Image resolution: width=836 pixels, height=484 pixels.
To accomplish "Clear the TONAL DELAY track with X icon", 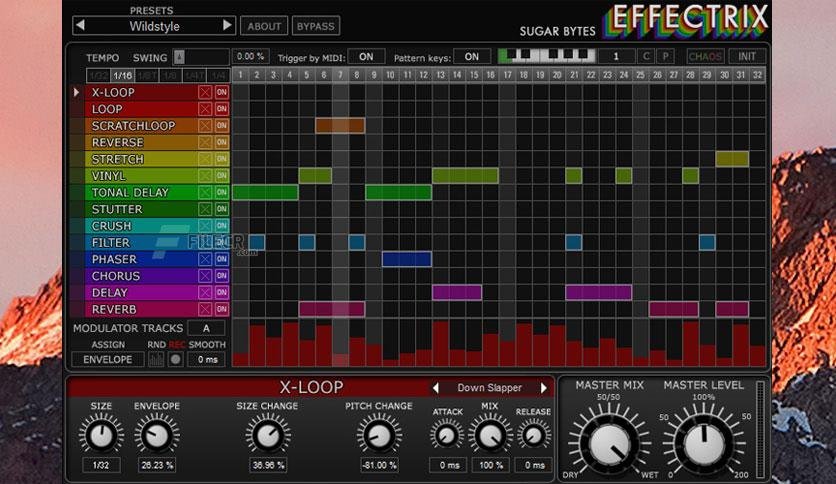I will [205, 192].
